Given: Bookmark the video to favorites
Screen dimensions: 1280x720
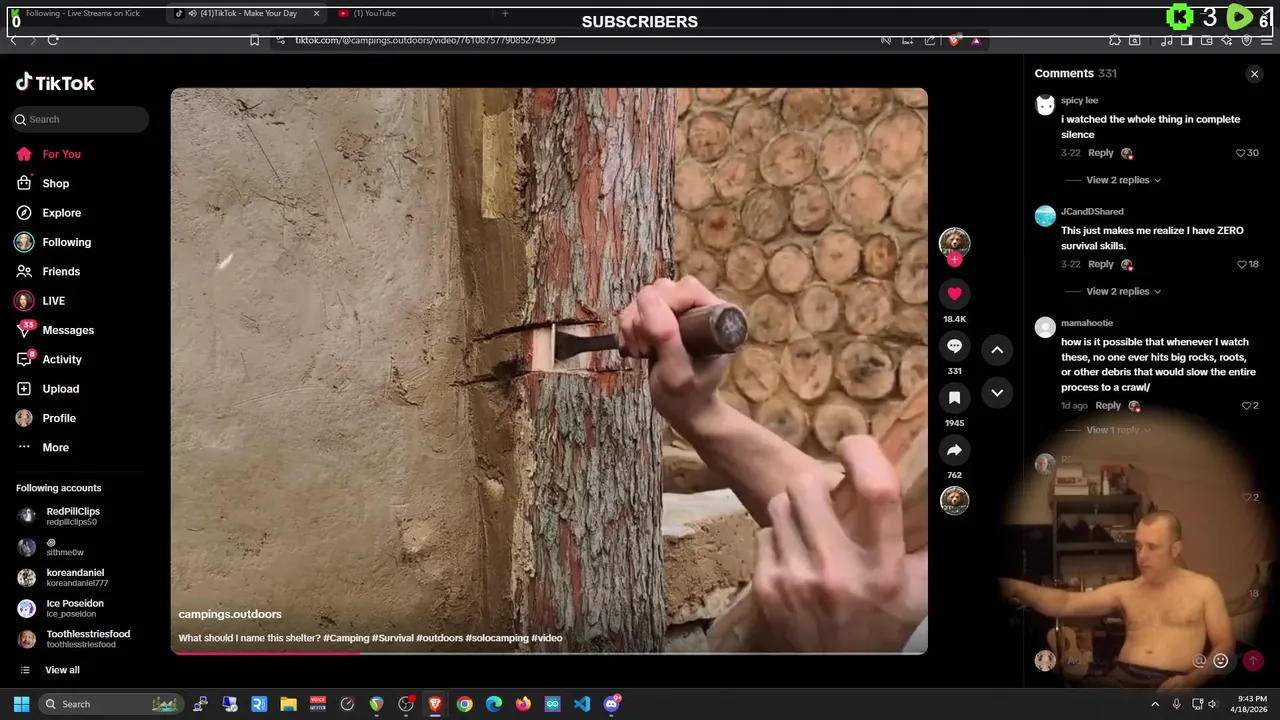Looking at the screenshot, I should [x=954, y=398].
